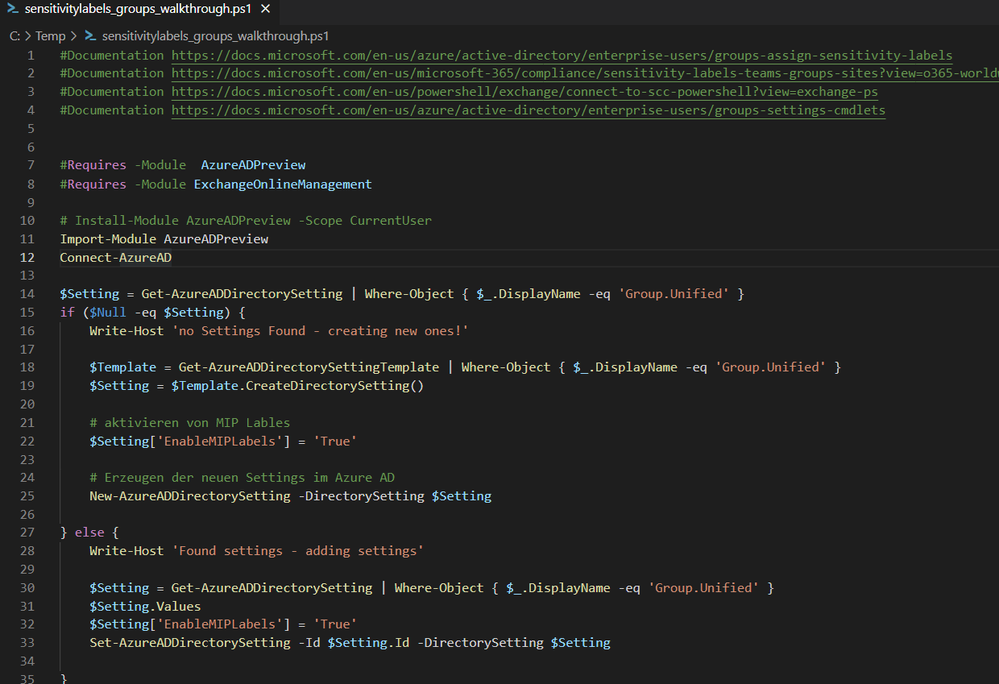Click '$Setting.Values' on line 31

(x=145, y=606)
